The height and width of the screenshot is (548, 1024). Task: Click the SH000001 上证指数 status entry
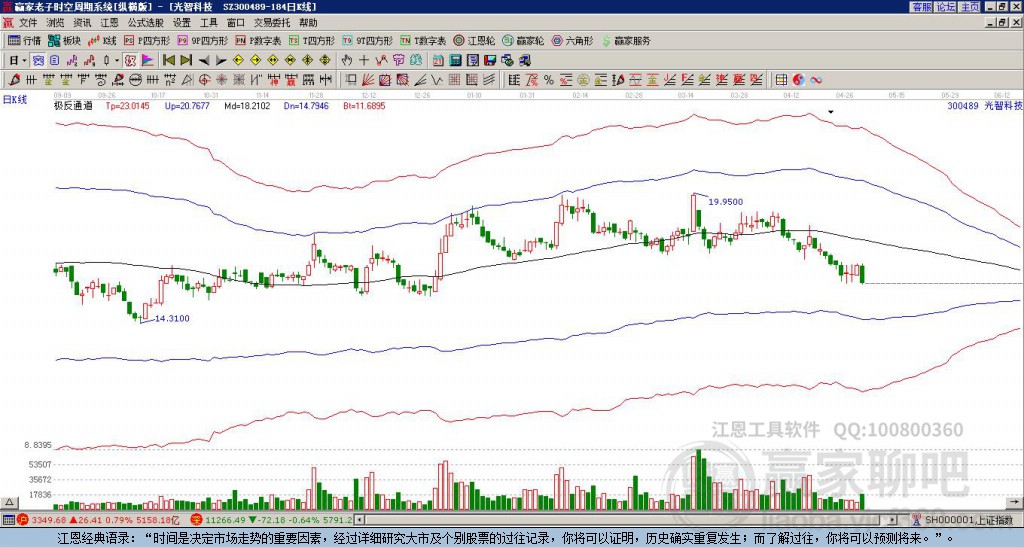click(x=967, y=520)
